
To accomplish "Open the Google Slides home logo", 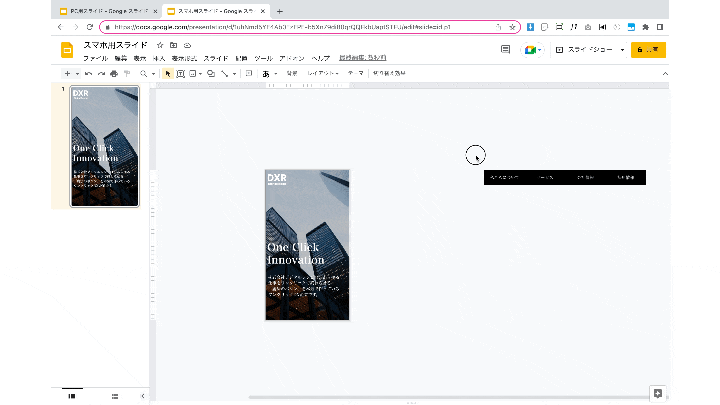I will [x=68, y=51].
